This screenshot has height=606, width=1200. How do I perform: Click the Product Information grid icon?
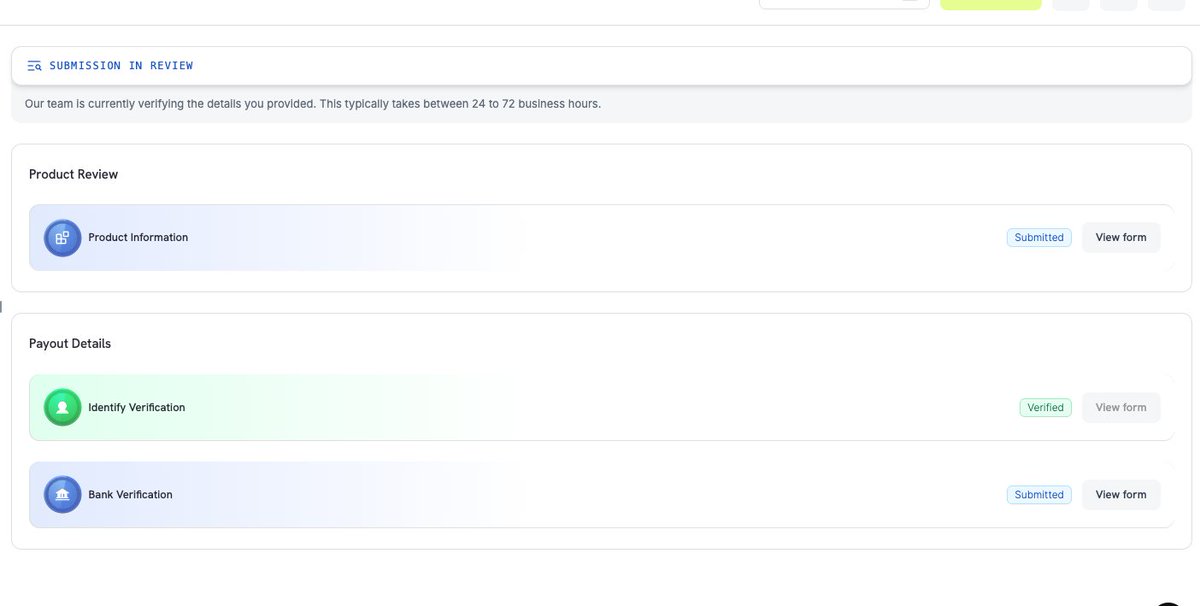coord(62,238)
